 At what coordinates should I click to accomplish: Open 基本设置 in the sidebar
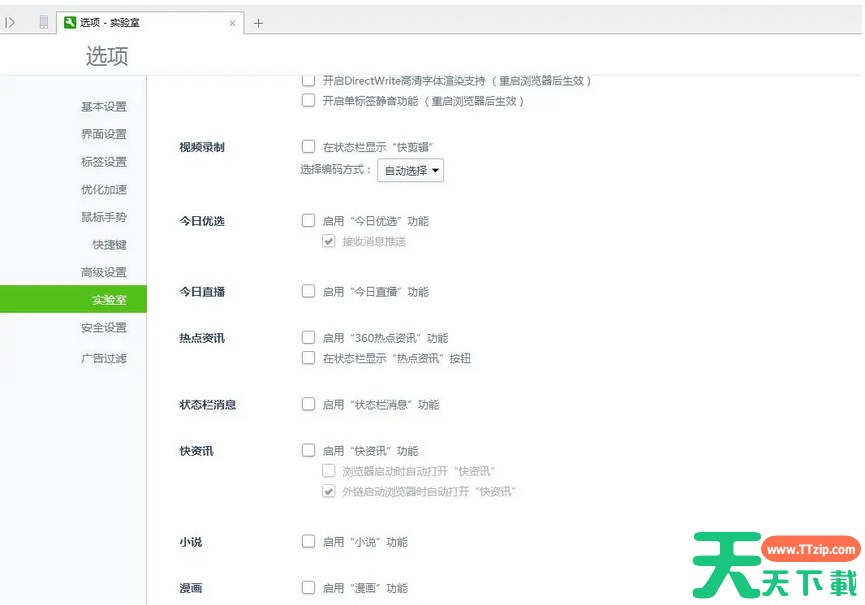pos(104,107)
